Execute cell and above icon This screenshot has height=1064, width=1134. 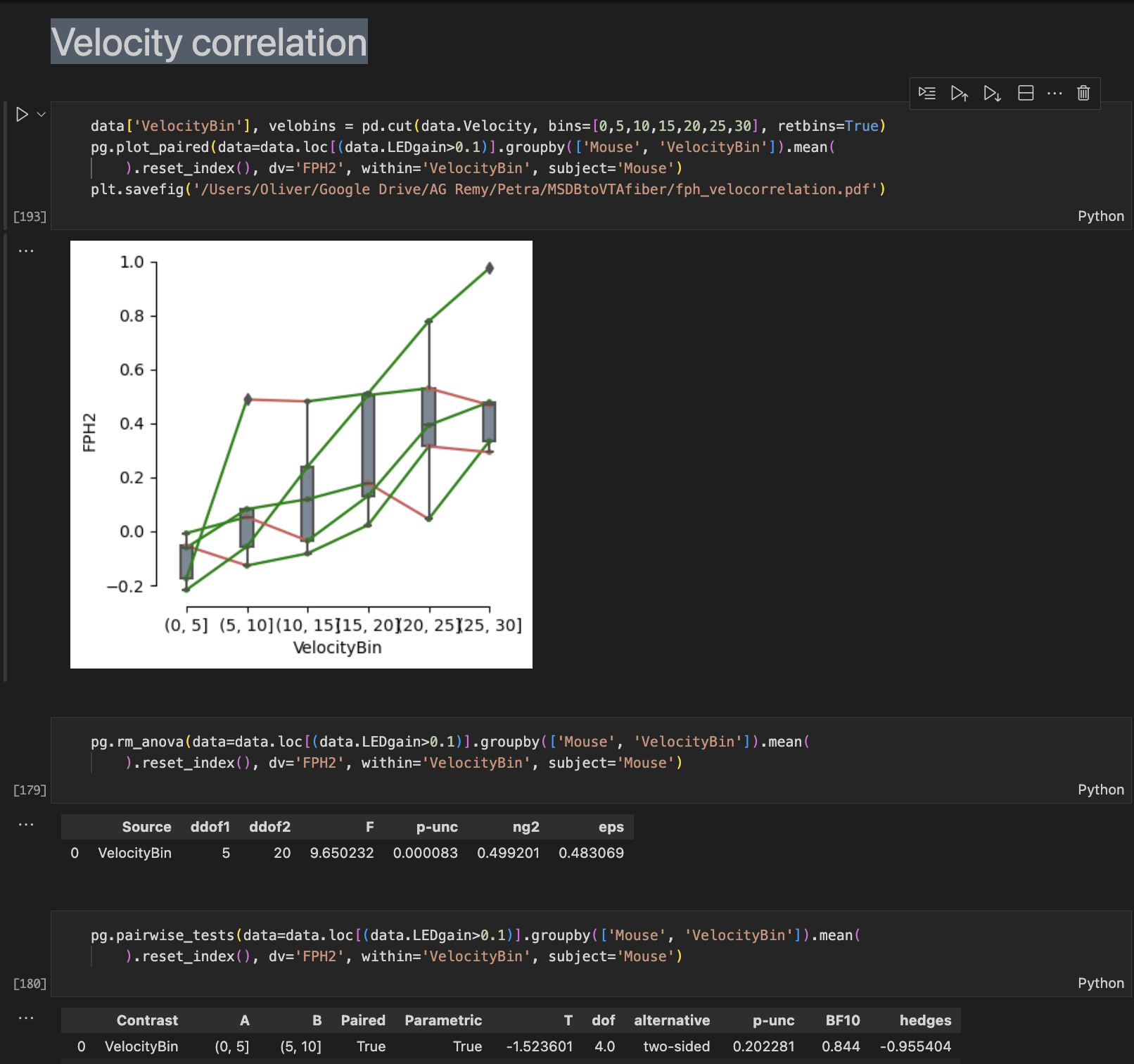960,93
